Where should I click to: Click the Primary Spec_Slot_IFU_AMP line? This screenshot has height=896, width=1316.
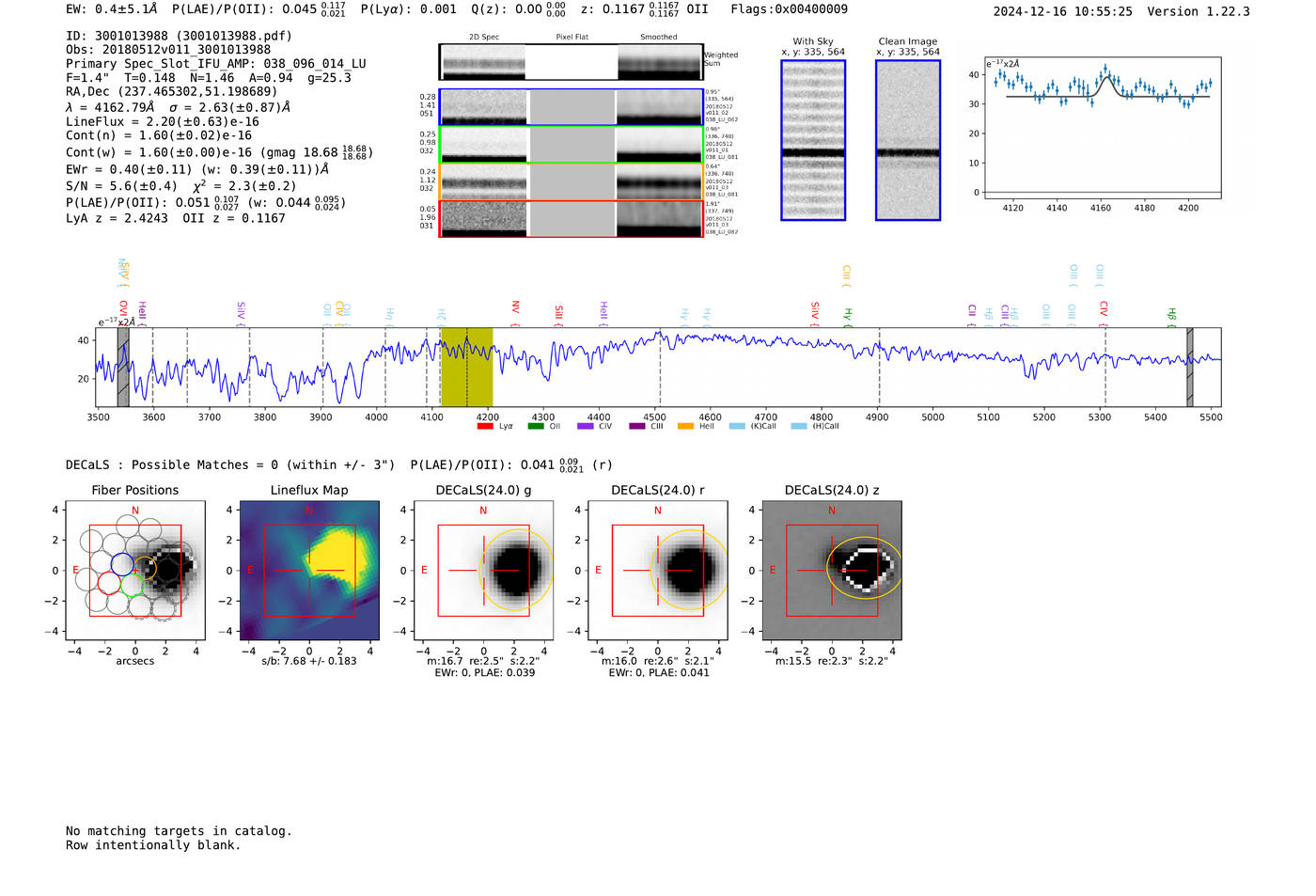(x=216, y=64)
